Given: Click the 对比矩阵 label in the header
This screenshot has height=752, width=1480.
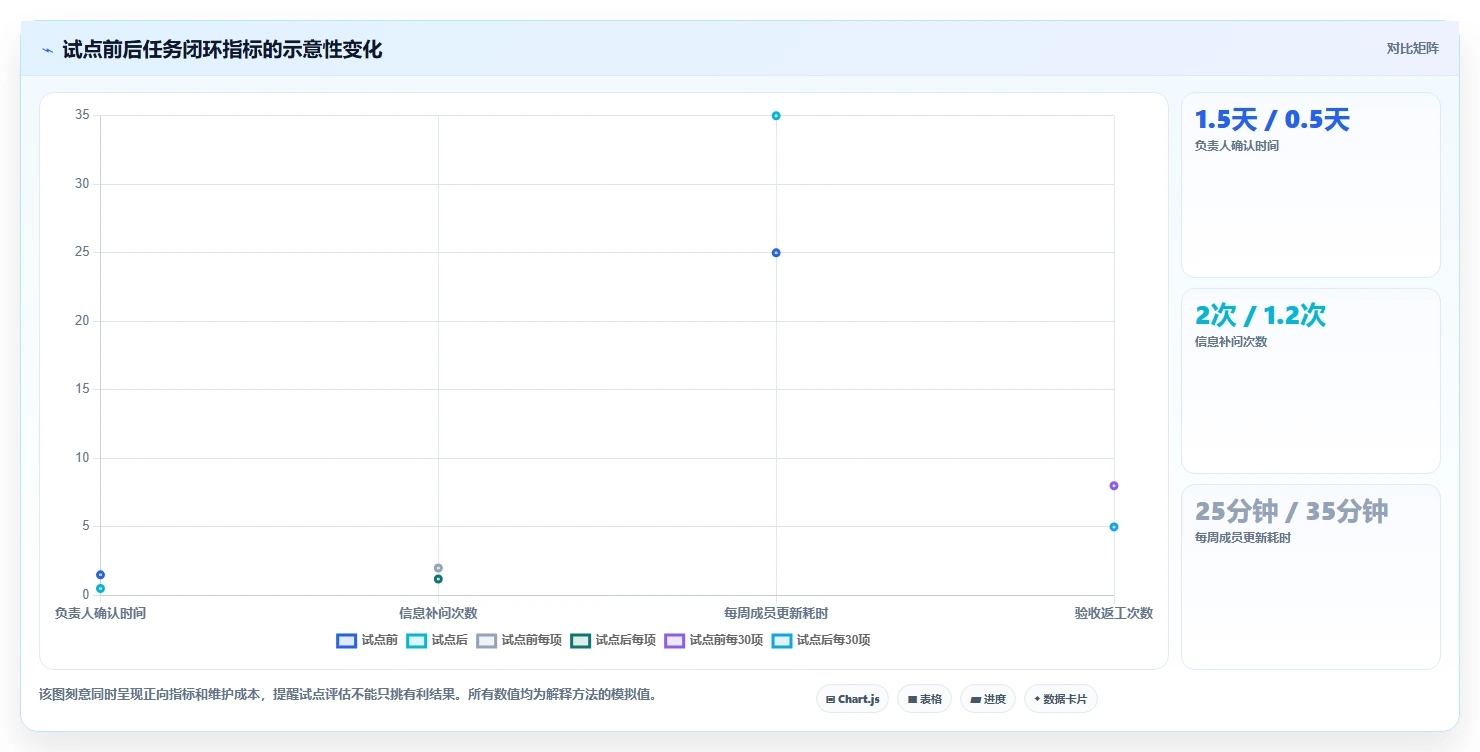Looking at the screenshot, I should click(x=1412, y=48).
